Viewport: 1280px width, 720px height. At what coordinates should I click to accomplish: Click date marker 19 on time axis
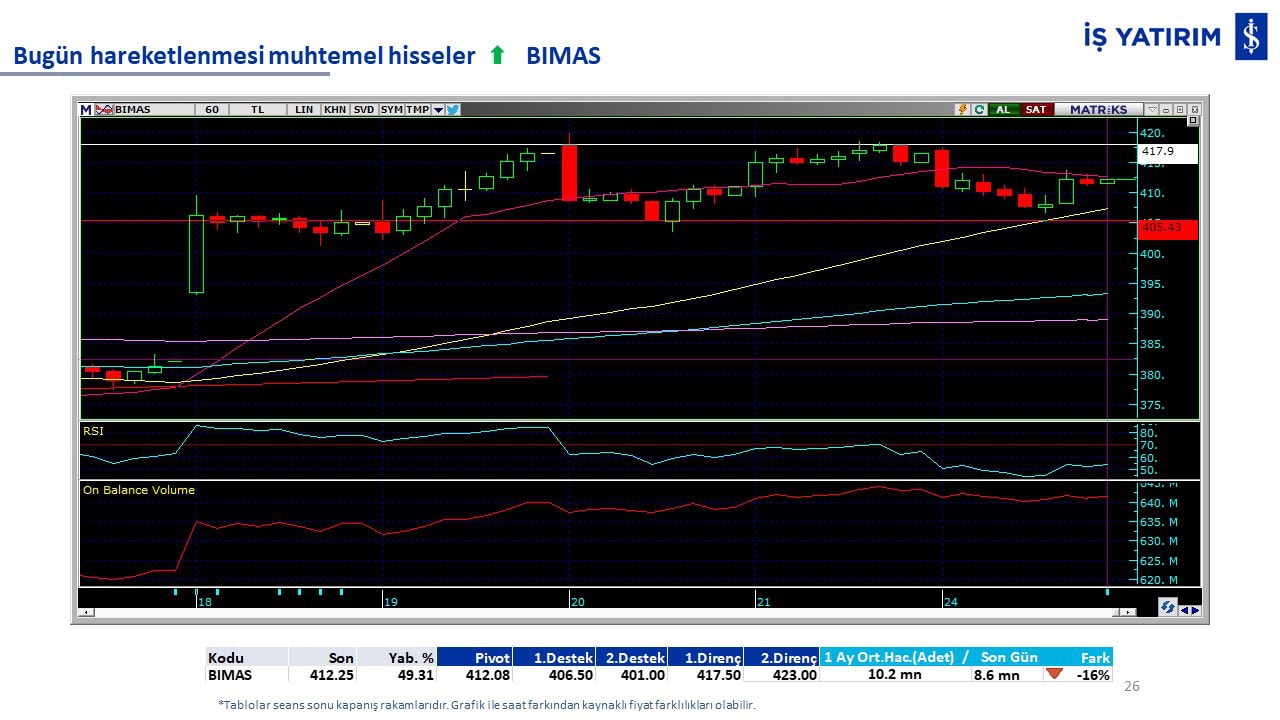pos(391,602)
